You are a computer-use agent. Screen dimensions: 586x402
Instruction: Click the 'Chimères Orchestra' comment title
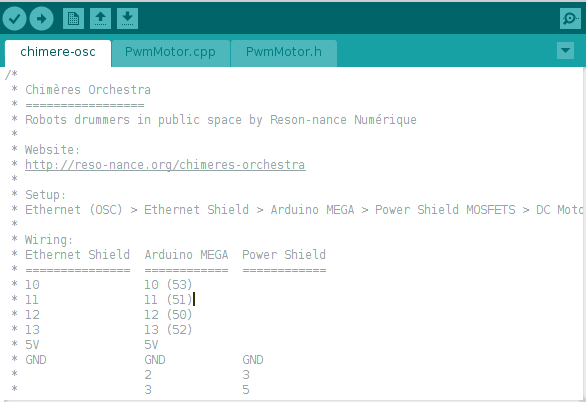click(x=88, y=90)
